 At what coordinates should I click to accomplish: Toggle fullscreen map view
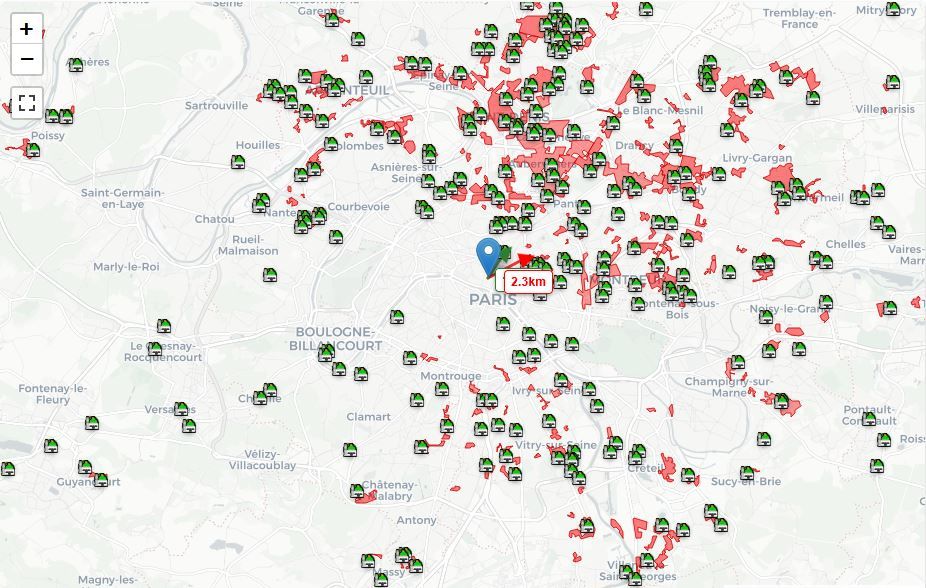click(x=27, y=103)
